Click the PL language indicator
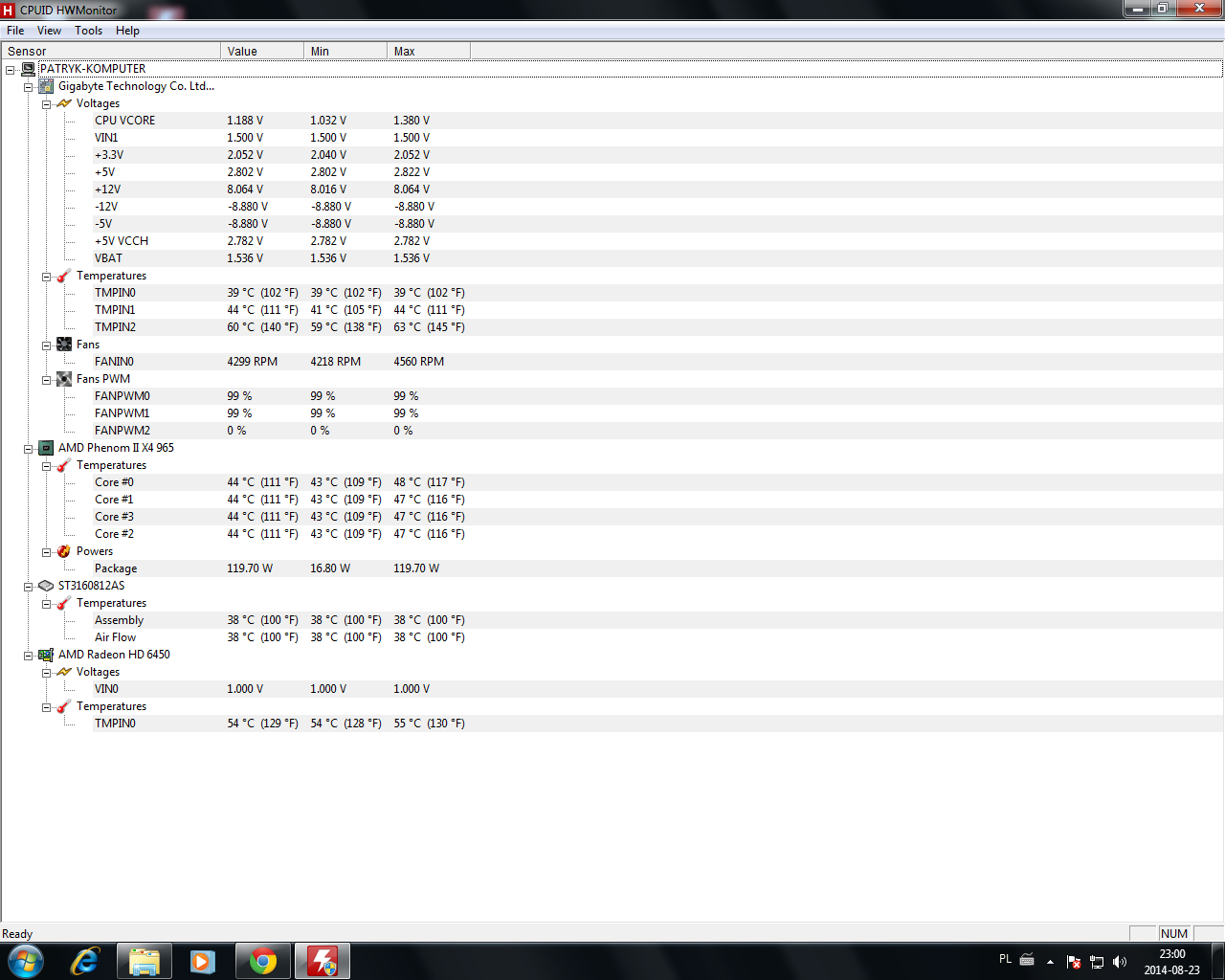 (x=1005, y=959)
